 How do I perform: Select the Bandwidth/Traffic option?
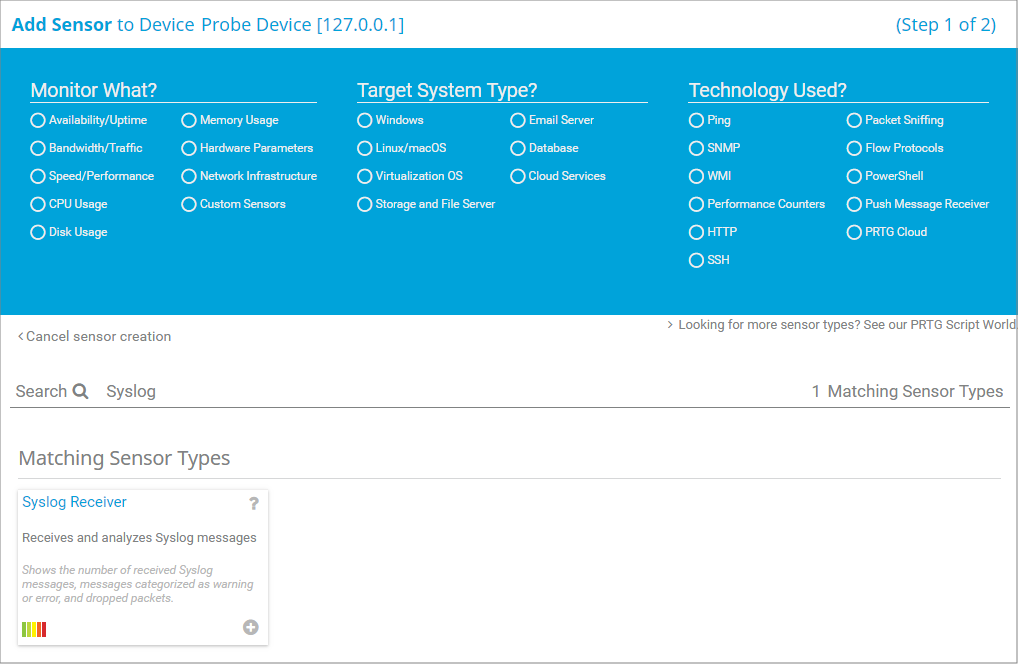pyautogui.click(x=38, y=148)
